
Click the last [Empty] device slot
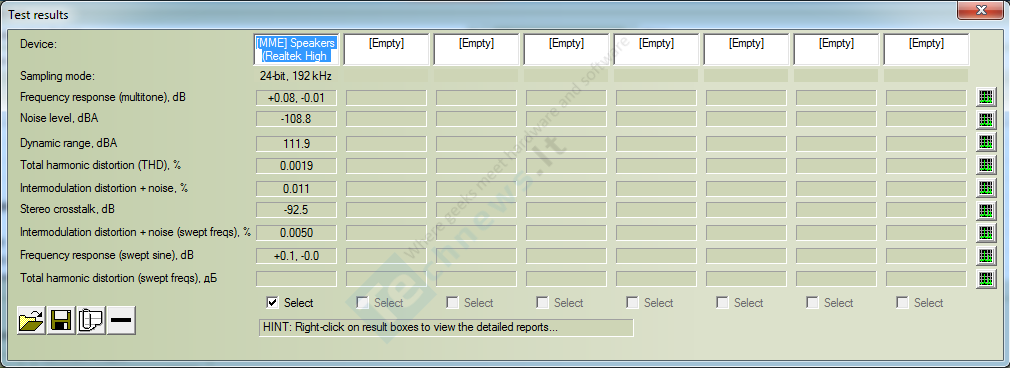coord(926,49)
